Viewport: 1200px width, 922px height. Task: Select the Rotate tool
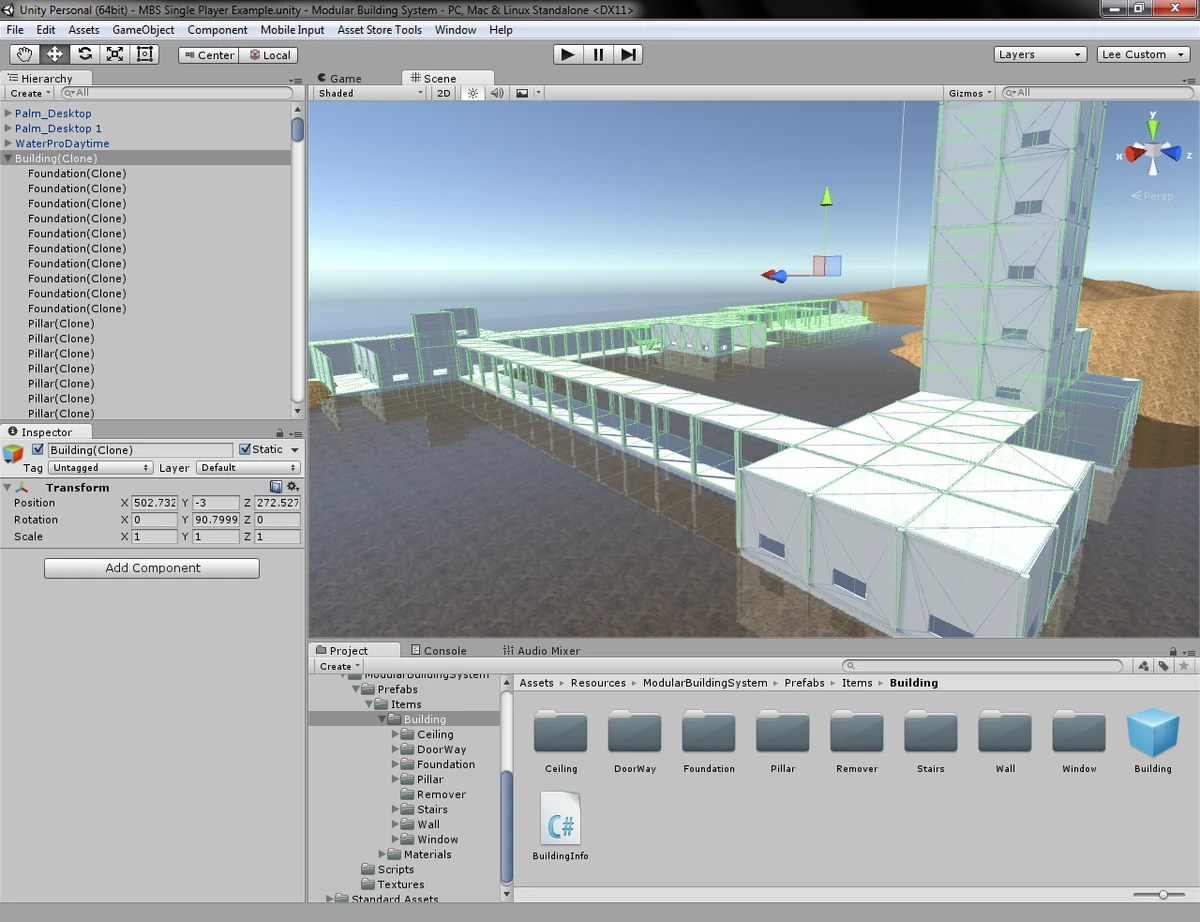(x=84, y=55)
